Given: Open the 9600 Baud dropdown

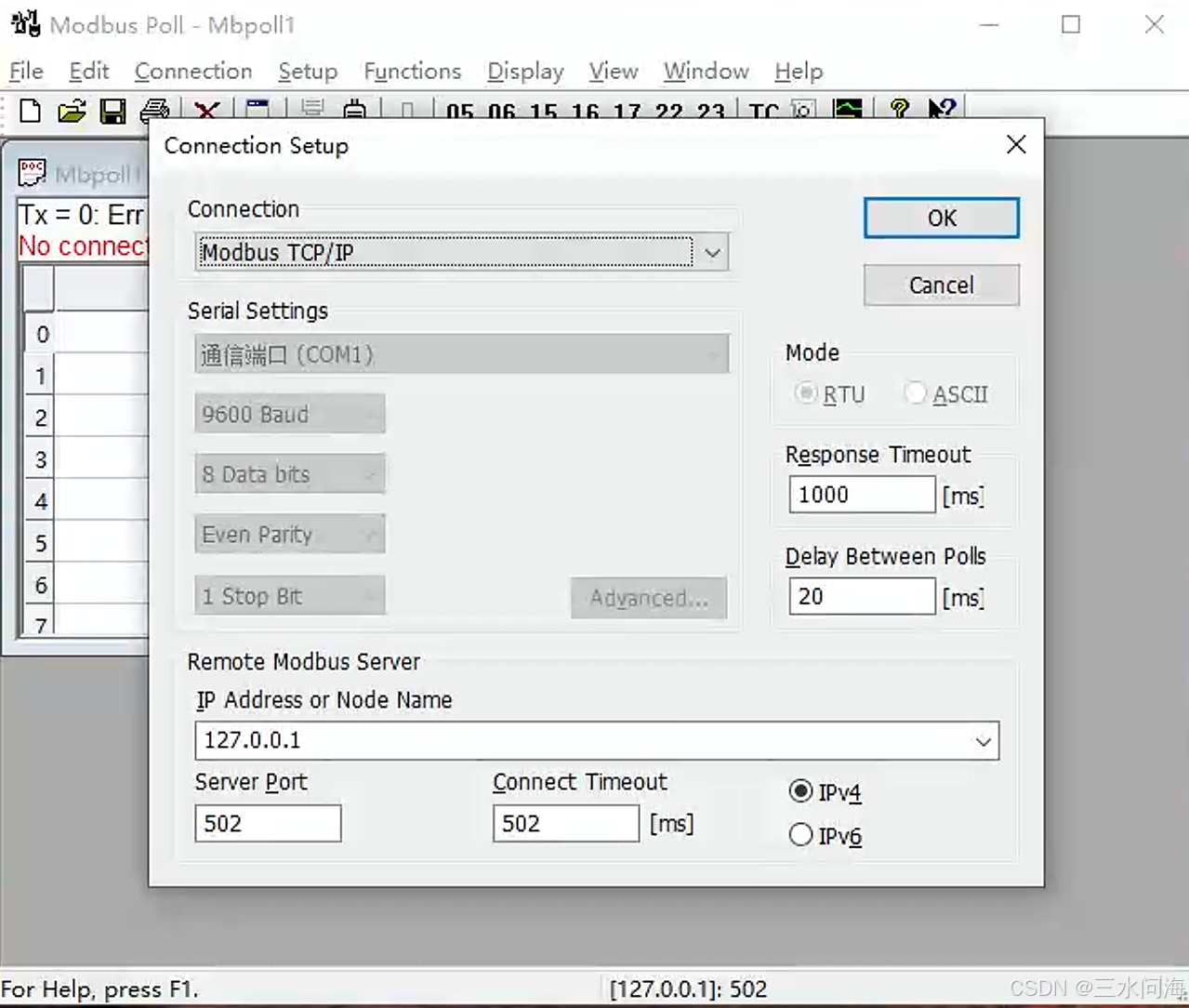Looking at the screenshot, I should coord(290,414).
